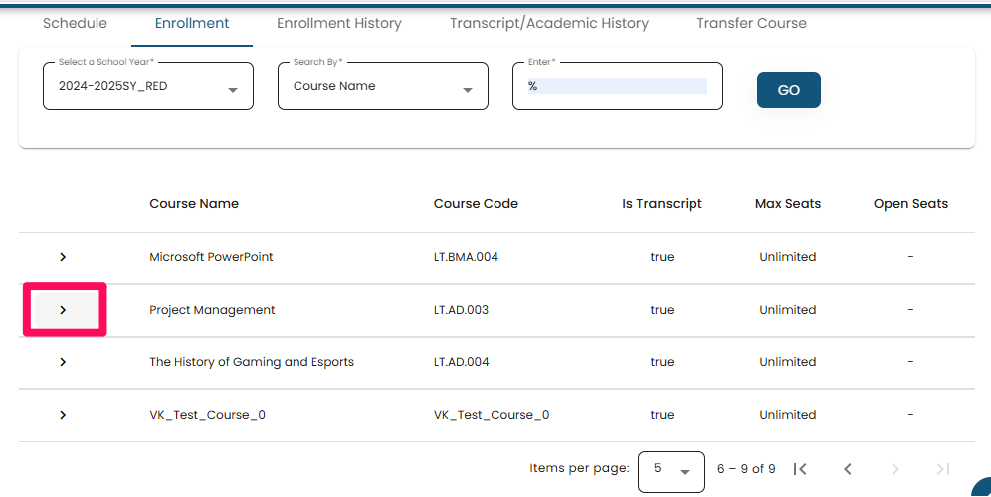Expand The History of Gaming and Esports row
Screen dimensions: 991x497
(x=63, y=362)
